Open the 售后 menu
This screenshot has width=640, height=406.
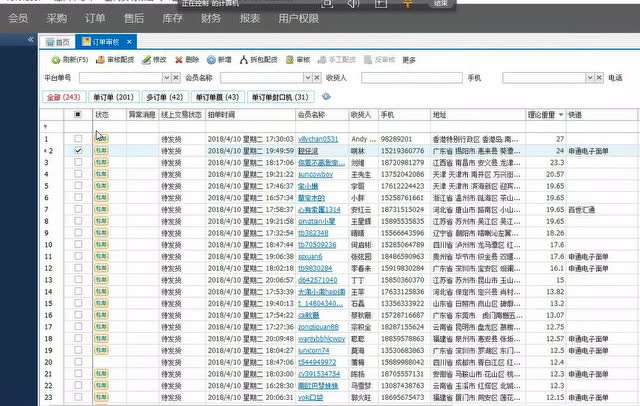tap(134, 18)
